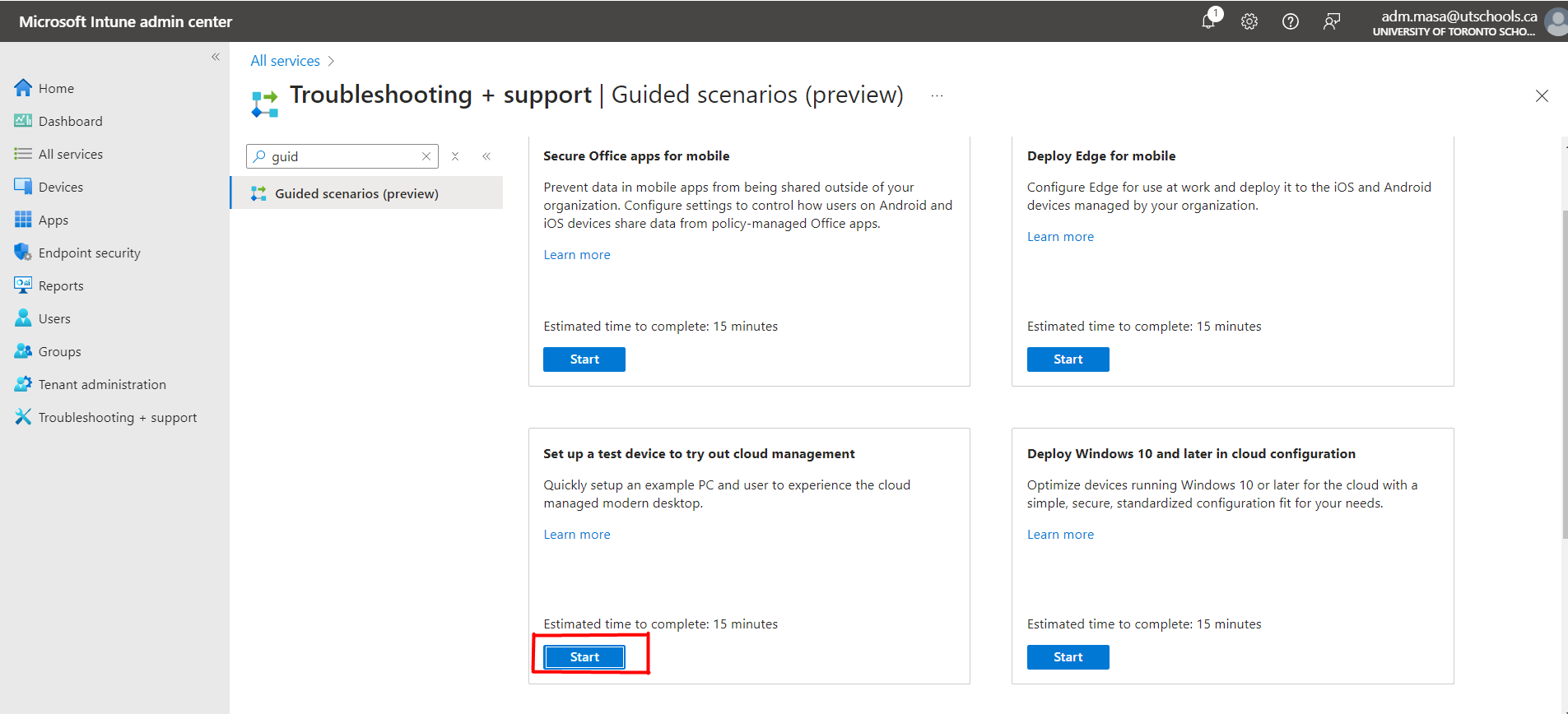The image size is (1568, 714).
Task: Click the Tenant administration gear icon
Action: [x=23, y=384]
